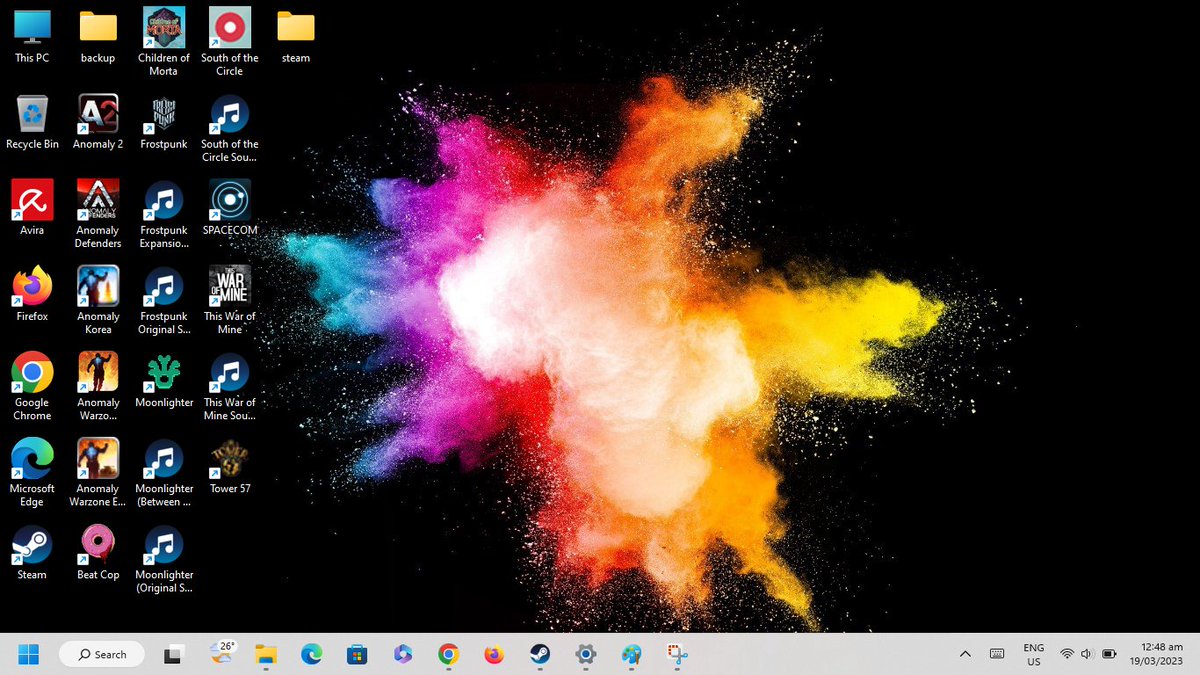Select the Frostpunk game shortcut
The image size is (1200, 675).
click(164, 122)
